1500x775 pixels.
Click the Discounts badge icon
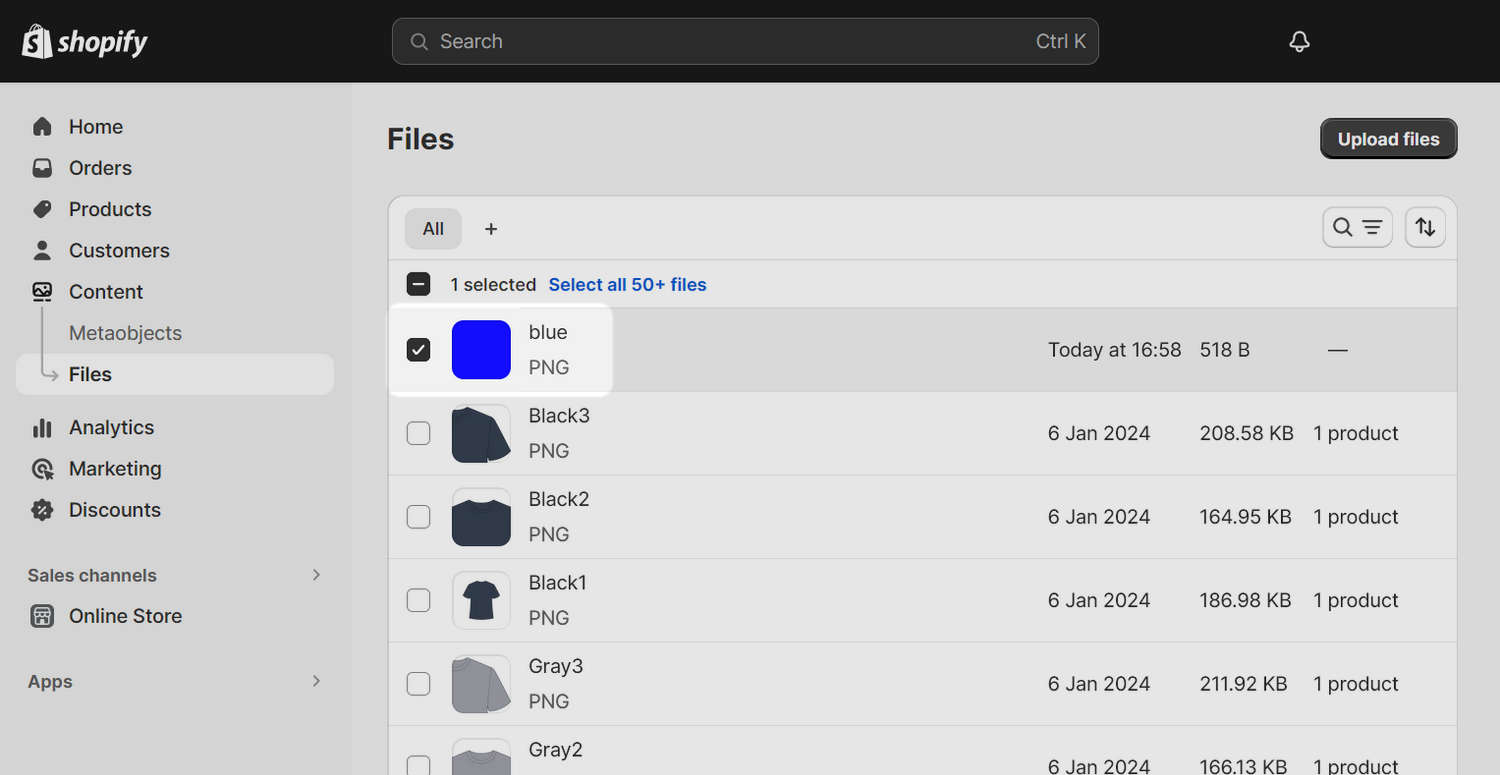point(42,510)
